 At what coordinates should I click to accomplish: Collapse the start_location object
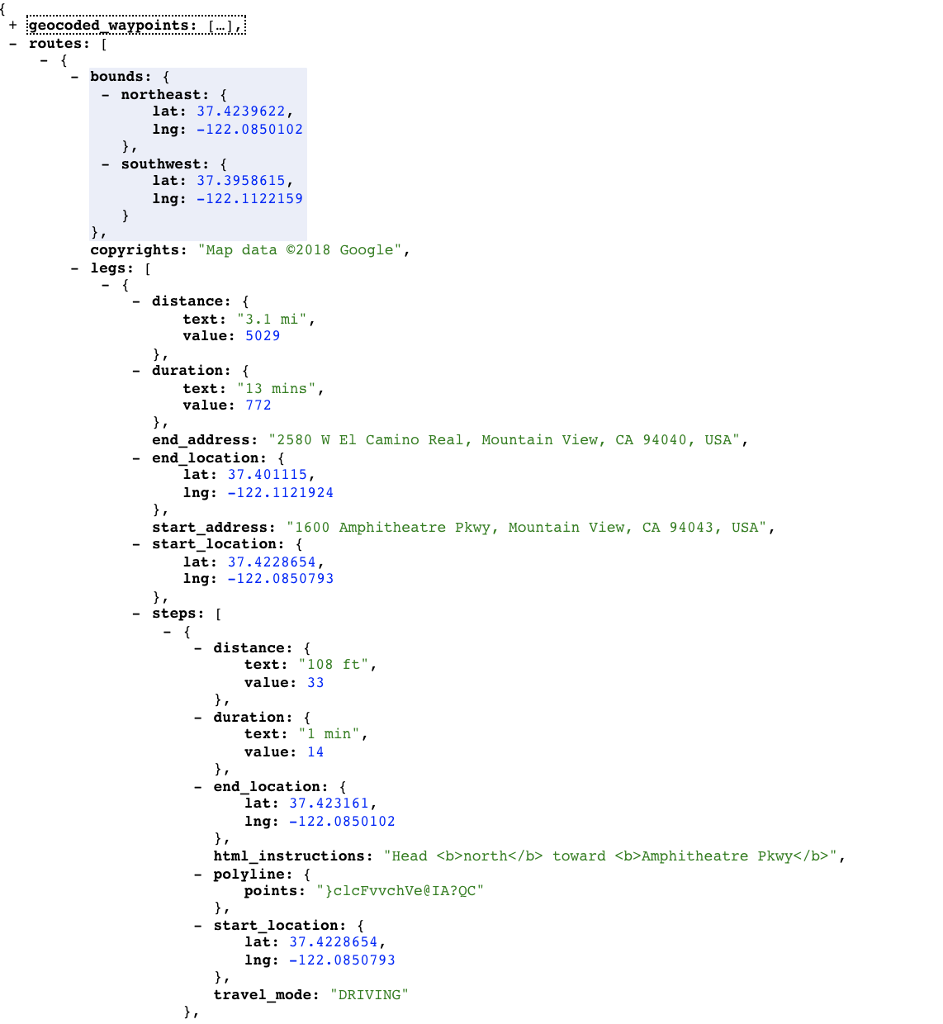[x=136, y=544]
